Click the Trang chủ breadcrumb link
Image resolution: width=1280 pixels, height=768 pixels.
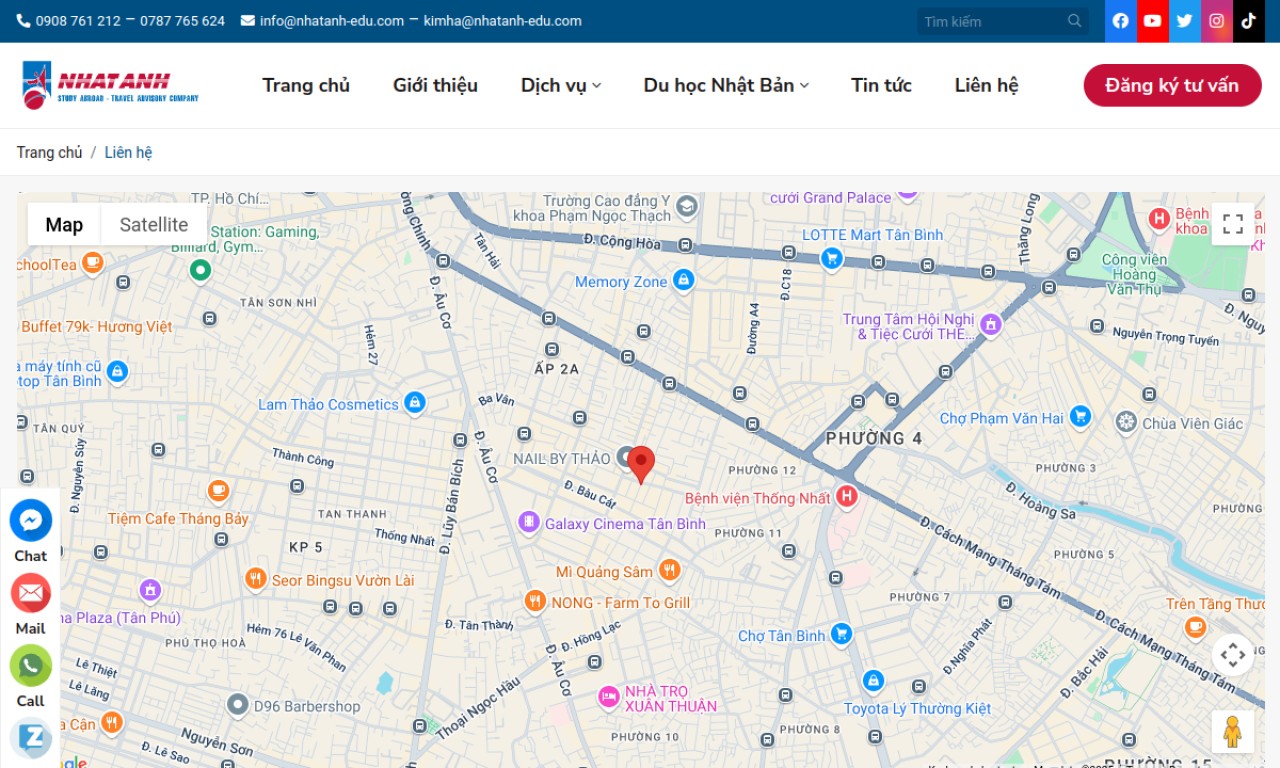coord(49,153)
